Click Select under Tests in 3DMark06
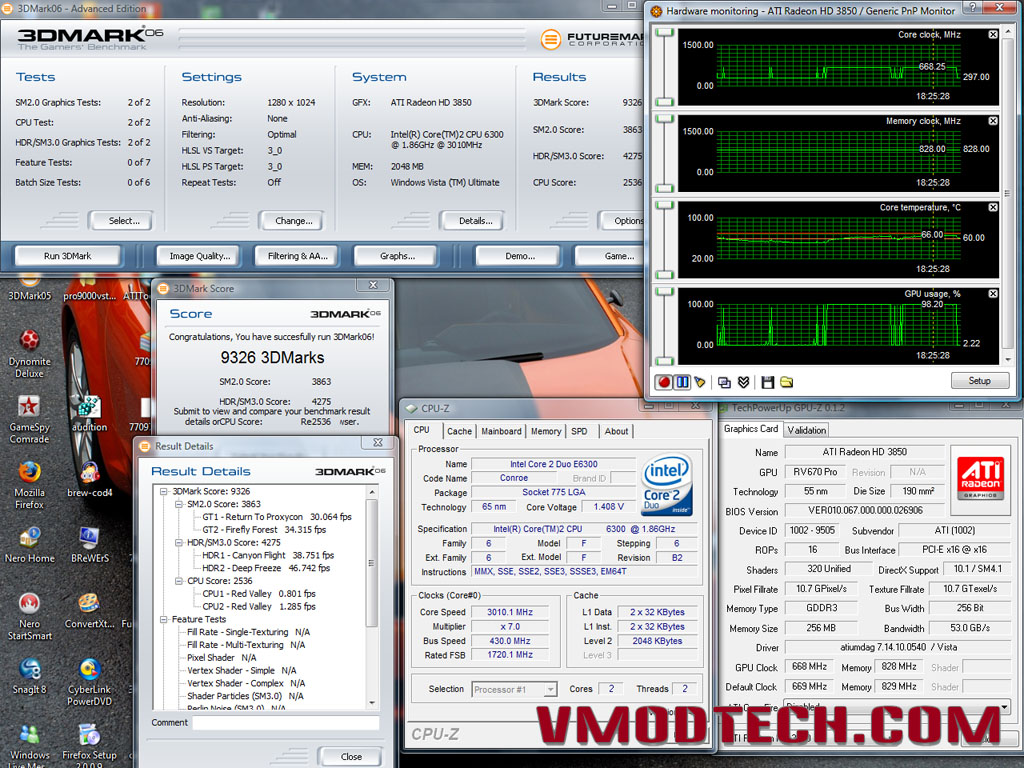 coord(123,221)
